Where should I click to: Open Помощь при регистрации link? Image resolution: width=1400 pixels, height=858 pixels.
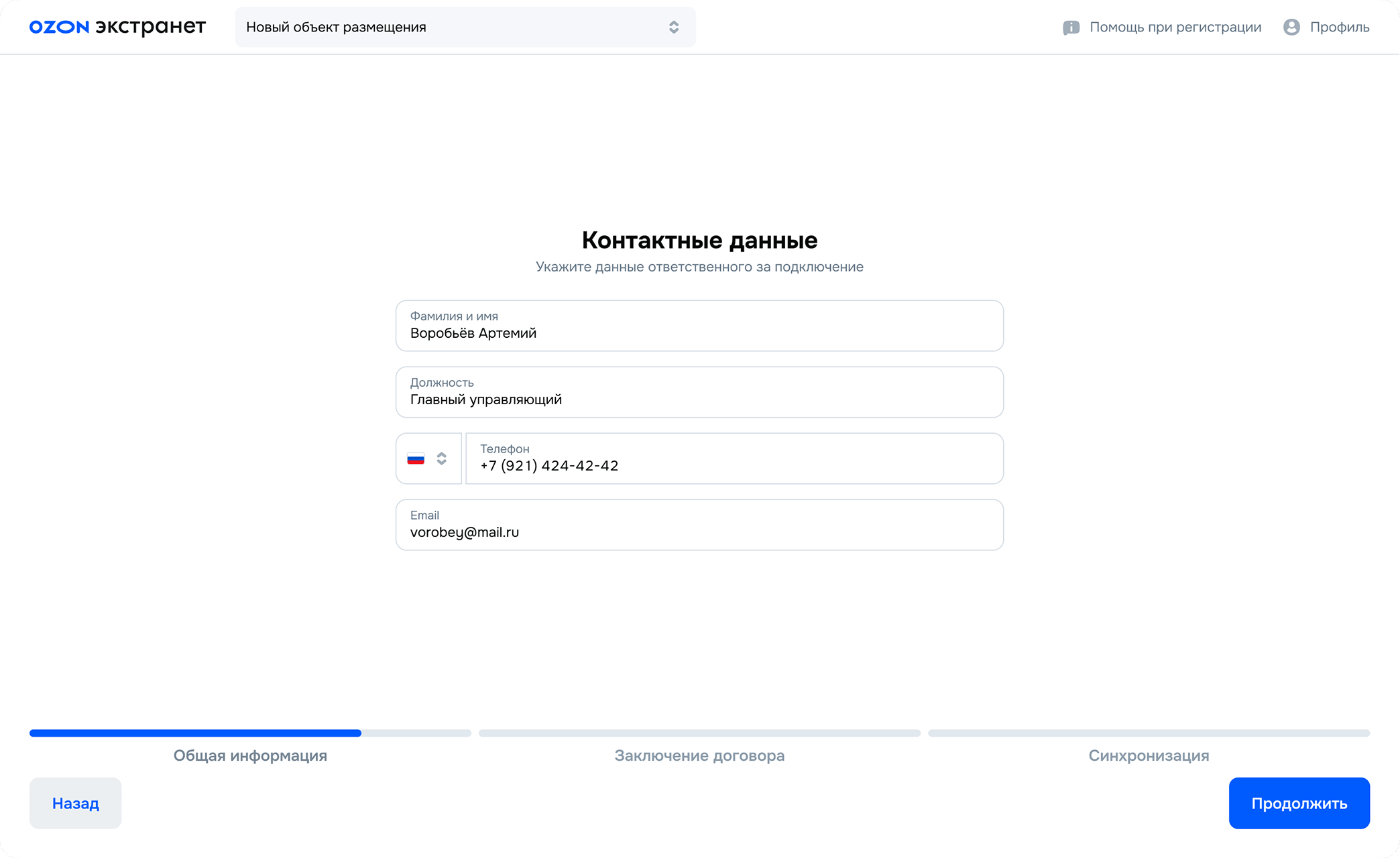coord(1175,27)
